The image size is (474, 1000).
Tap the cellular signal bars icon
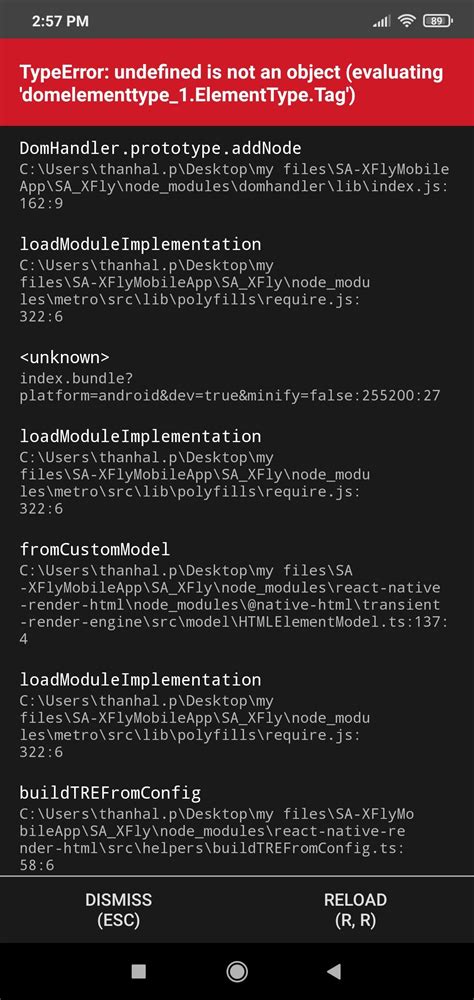(381, 21)
